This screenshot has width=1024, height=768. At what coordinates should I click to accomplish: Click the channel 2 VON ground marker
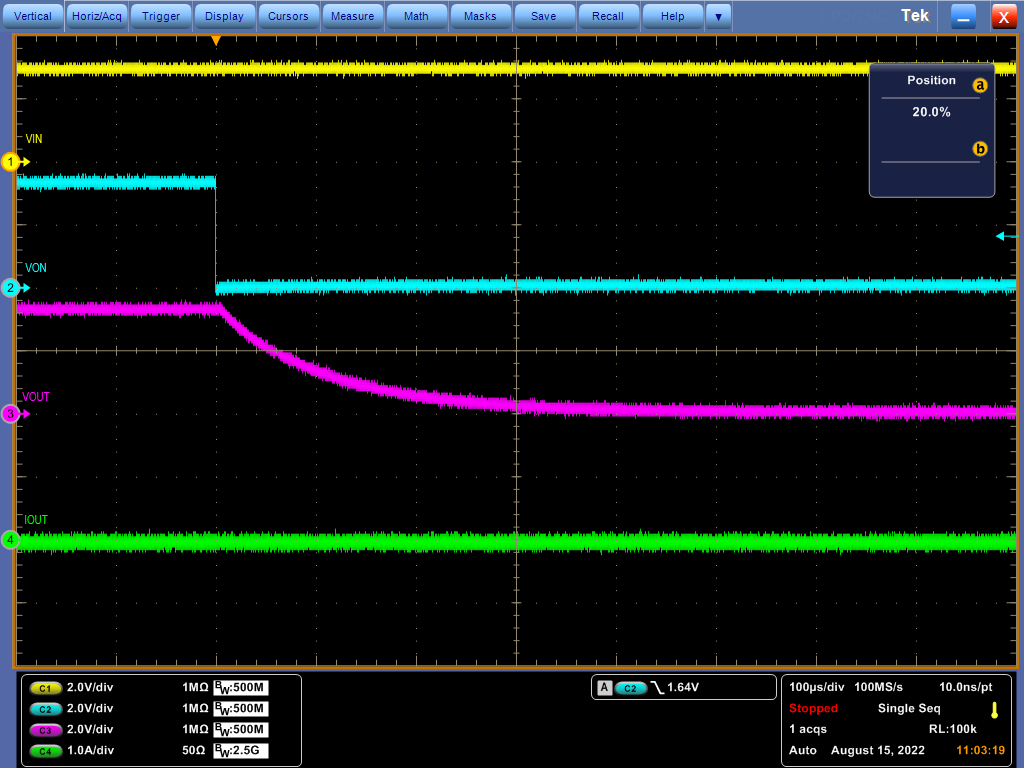[x=12, y=287]
